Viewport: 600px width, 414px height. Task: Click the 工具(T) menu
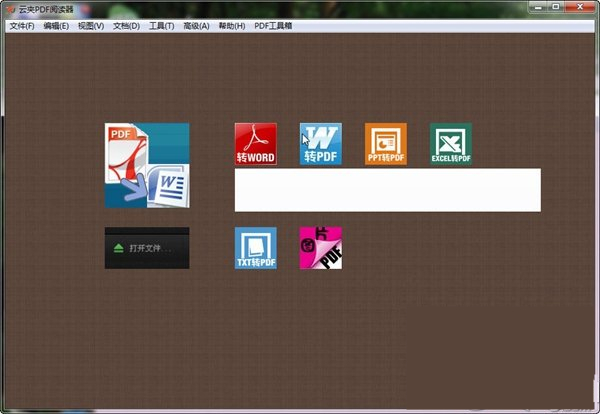pos(161,26)
